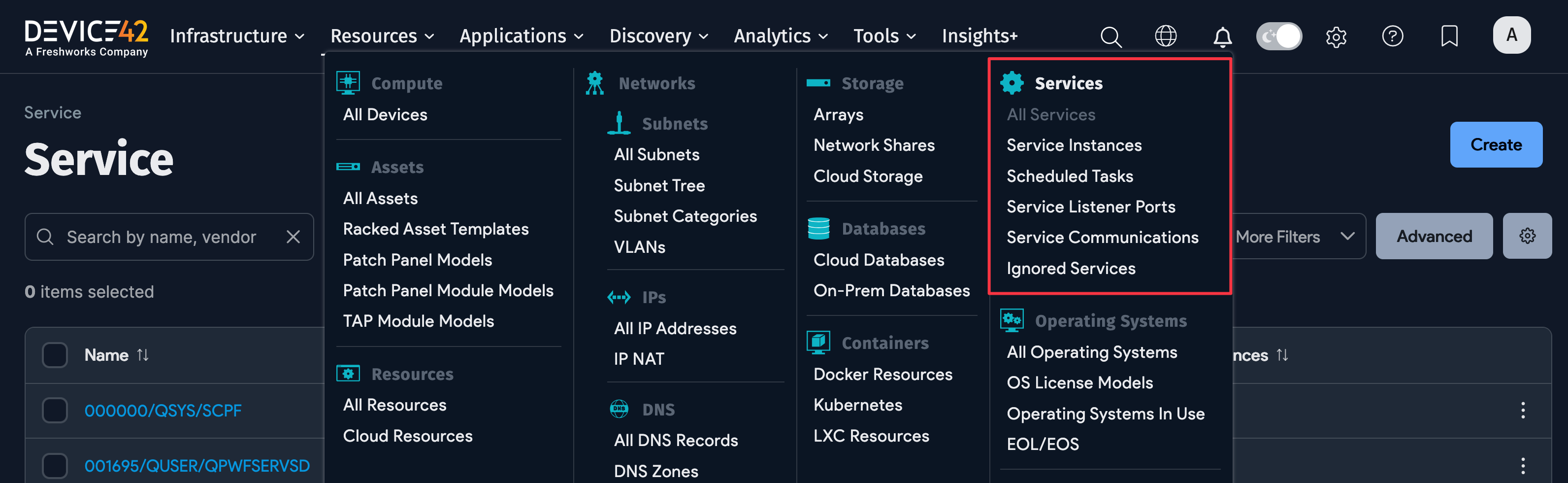Click the globe language icon
1568x483 pixels.
1166,36
